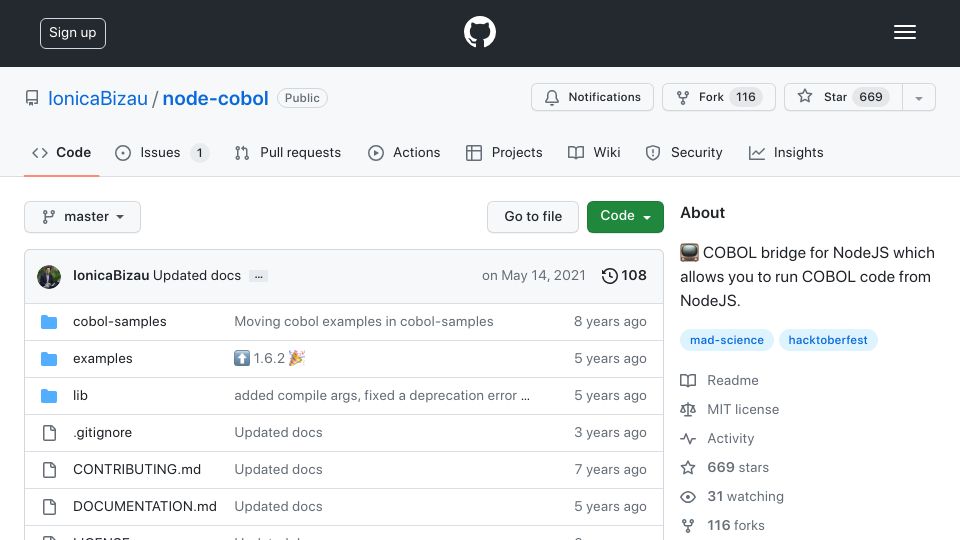
Task: Click the MIT license scale icon
Action: pos(688,410)
